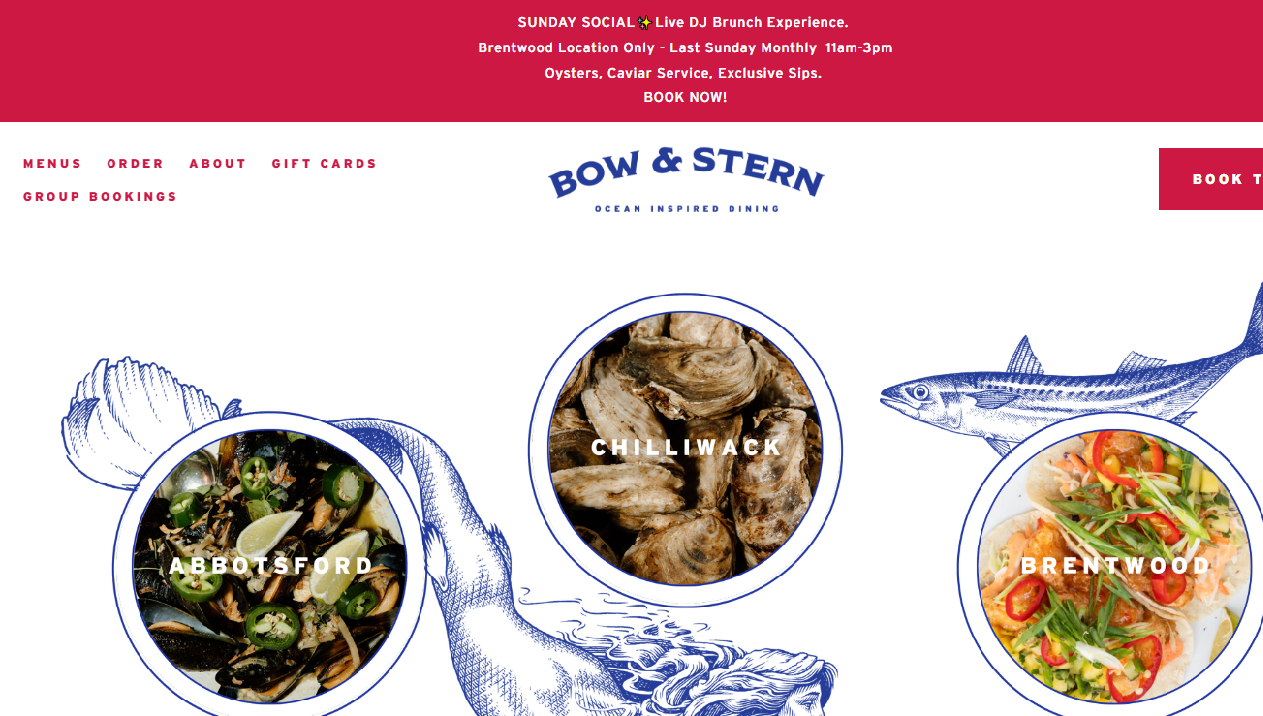Select the Abbotsford mussels location circle
This screenshot has height=716, width=1263.
point(270,566)
